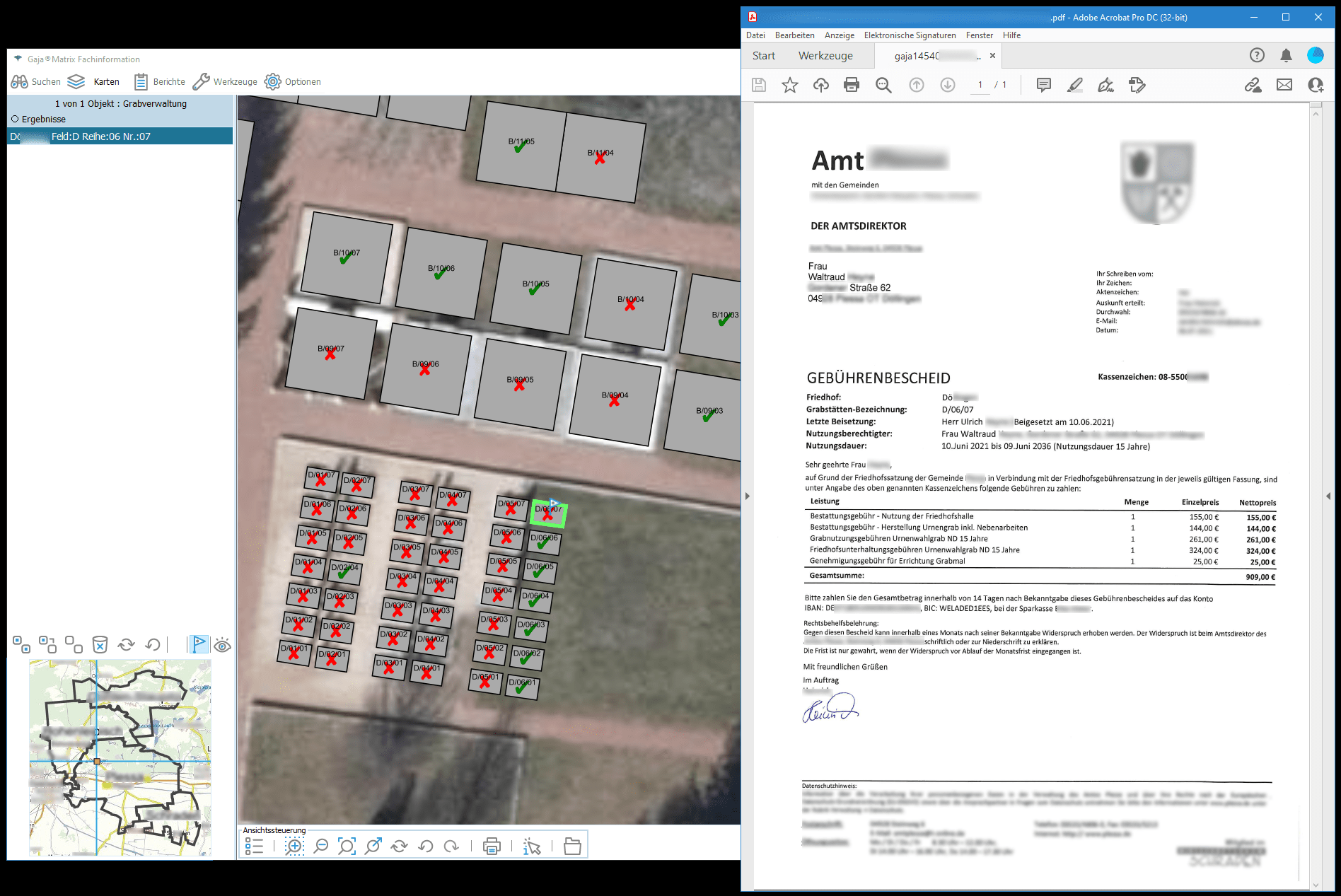Viewport: 1341px width, 896px height.
Task: Click the page number field in Acrobat
Action: coord(980,85)
